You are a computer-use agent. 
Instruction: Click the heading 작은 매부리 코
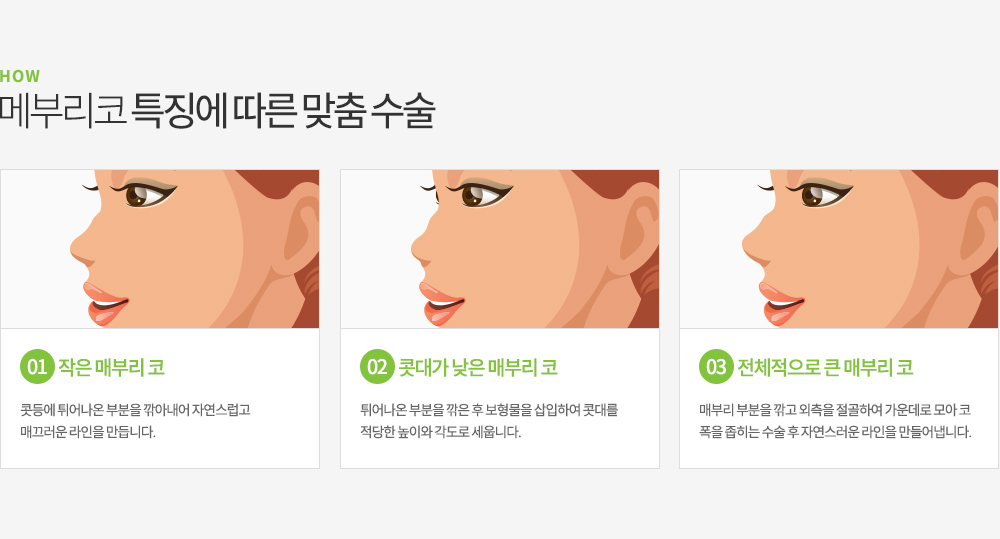tap(112, 367)
